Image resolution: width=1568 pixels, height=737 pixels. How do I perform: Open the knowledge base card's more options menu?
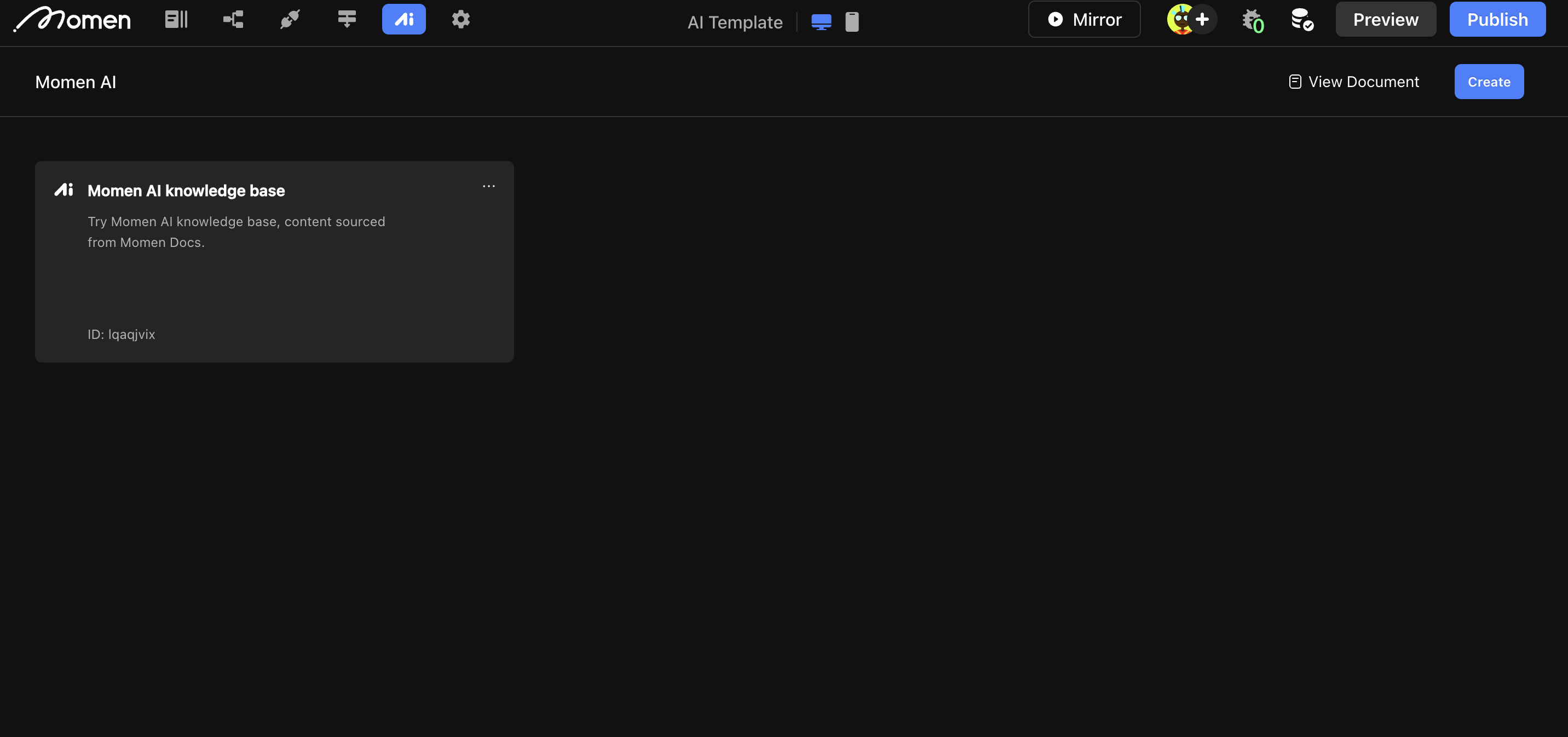tap(488, 186)
